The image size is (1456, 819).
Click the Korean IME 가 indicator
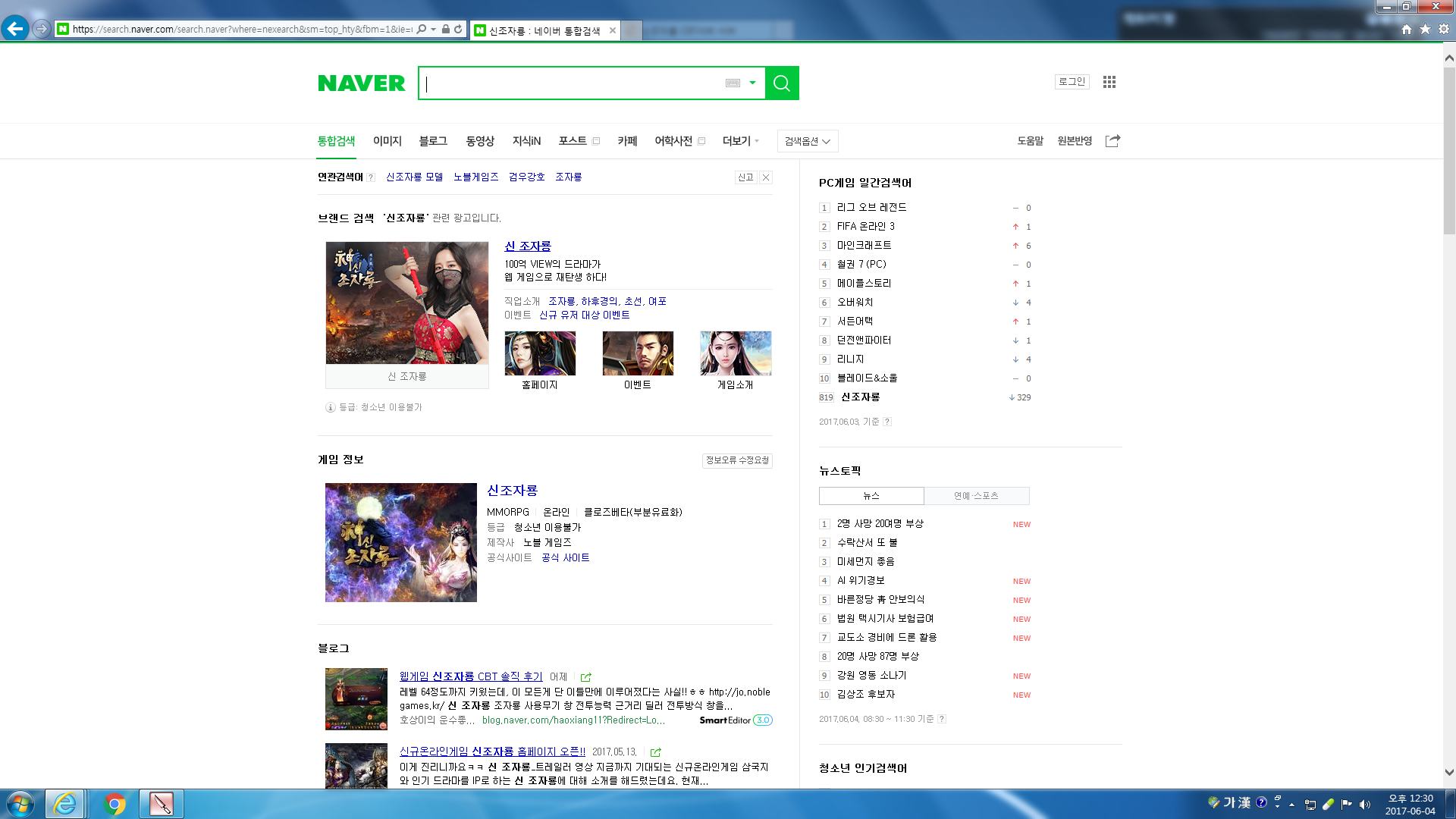(1229, 802)
